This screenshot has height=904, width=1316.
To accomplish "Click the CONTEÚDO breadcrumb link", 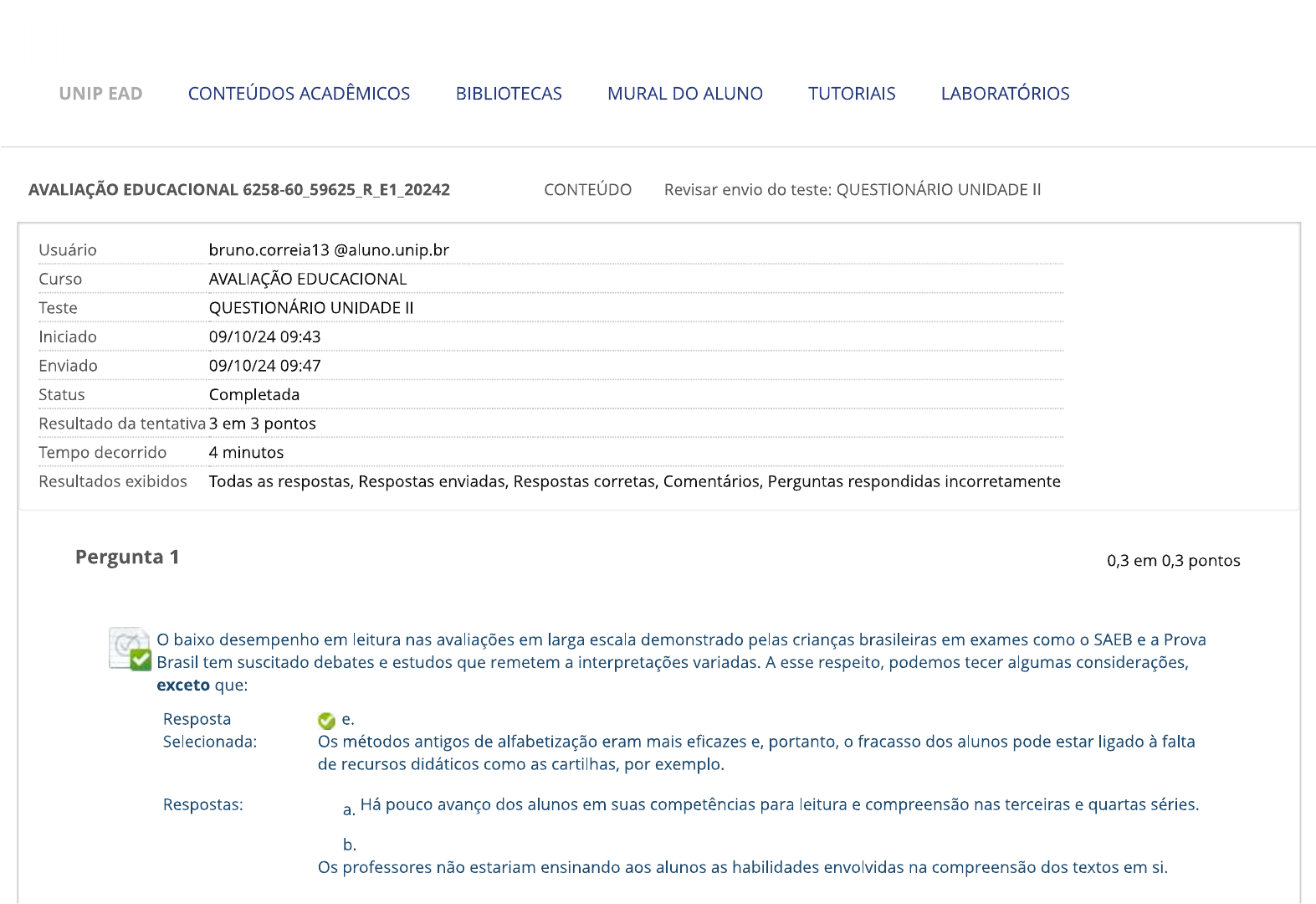I will pos(587,190).
